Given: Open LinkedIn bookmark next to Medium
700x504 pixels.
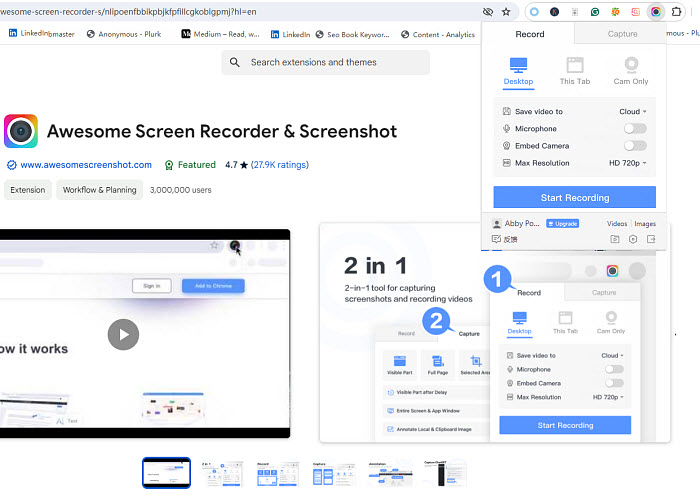Looking at the screenshot, I should tap(290, 34).
